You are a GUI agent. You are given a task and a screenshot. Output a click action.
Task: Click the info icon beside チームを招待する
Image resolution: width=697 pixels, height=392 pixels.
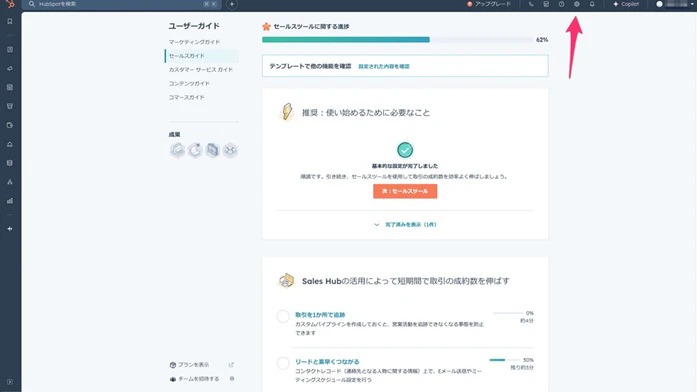pyautogui.click(x=232, y=379)
